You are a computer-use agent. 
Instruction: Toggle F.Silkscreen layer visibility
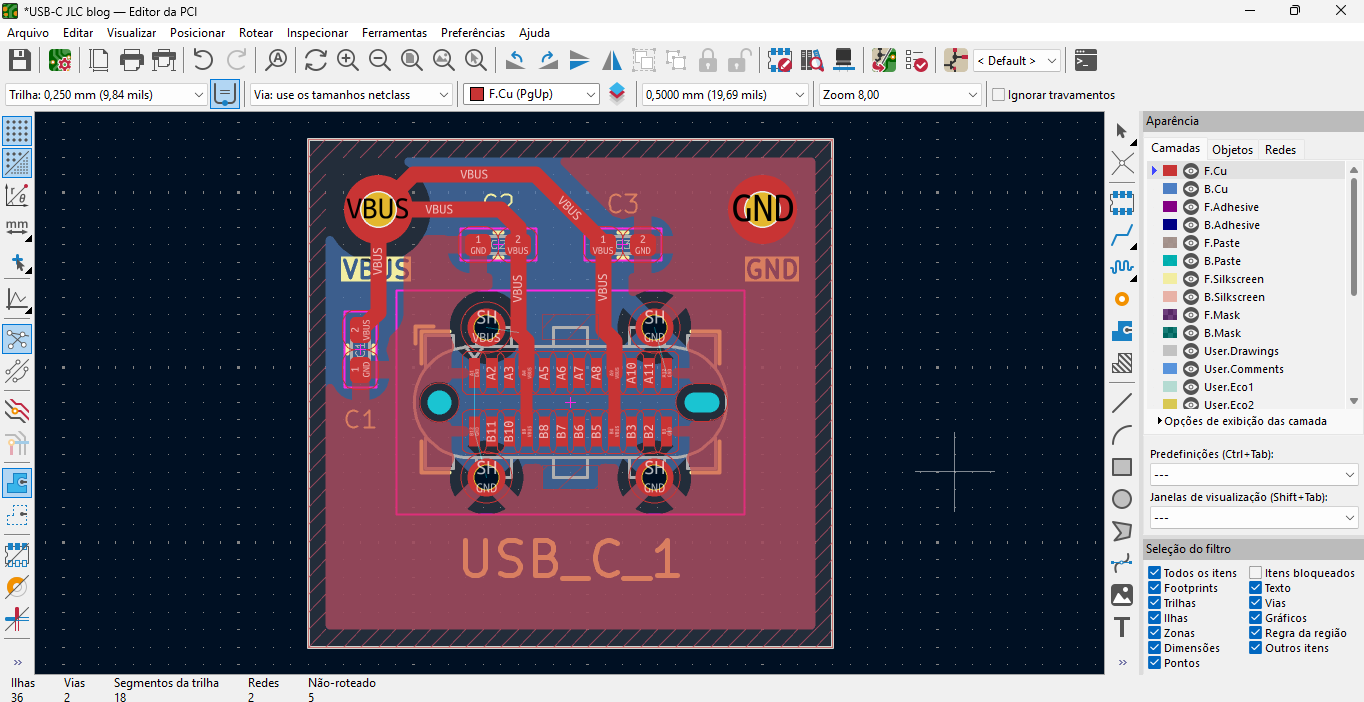point(1190,279)
